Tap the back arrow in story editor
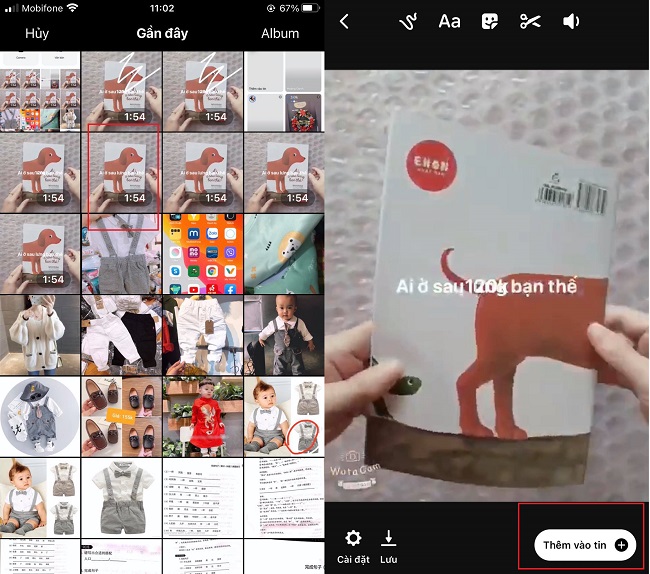 click(x=344, y=21)
